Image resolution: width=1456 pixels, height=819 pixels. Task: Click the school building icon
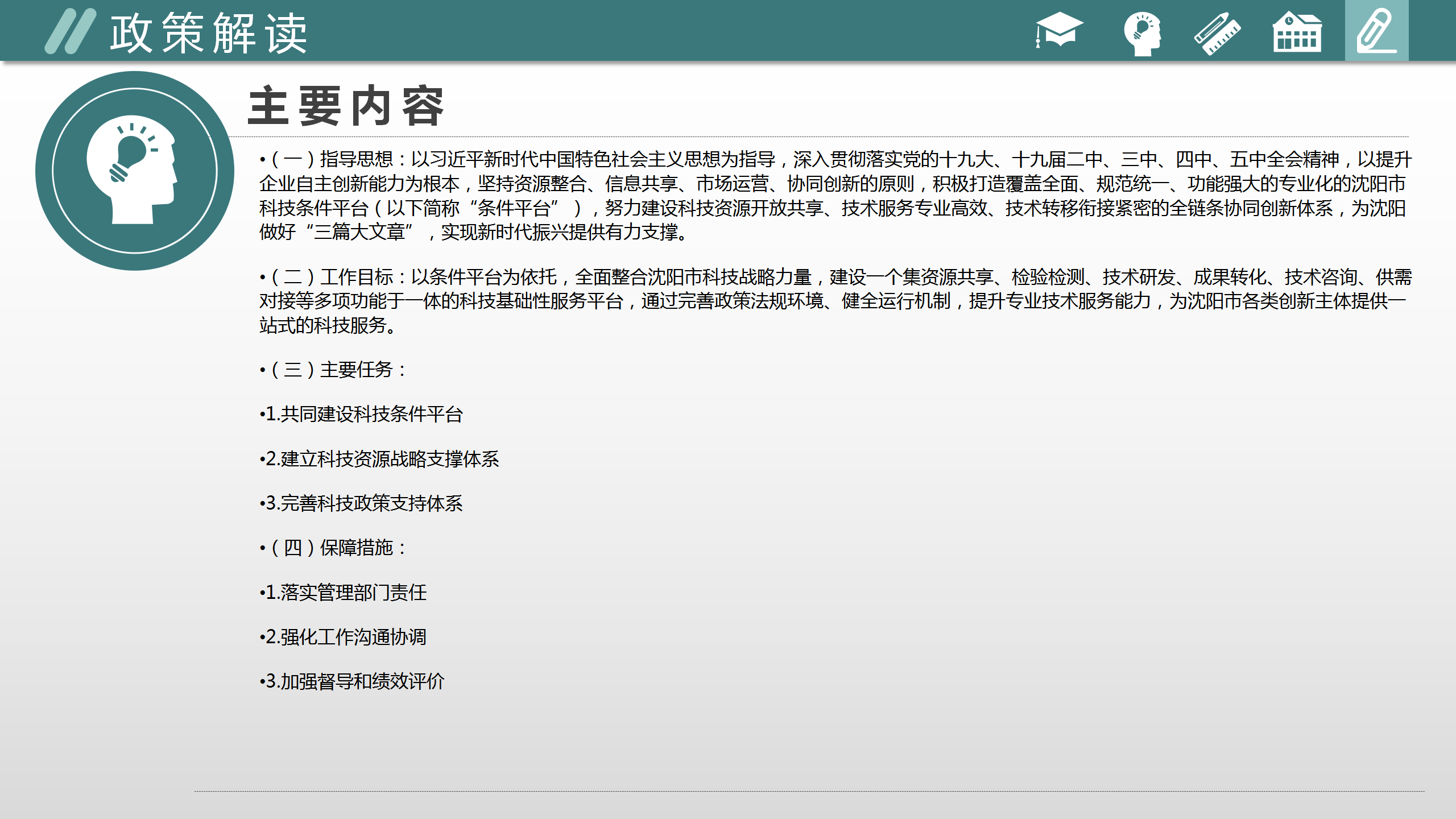pyautogui.click(x=1297, y=32)
